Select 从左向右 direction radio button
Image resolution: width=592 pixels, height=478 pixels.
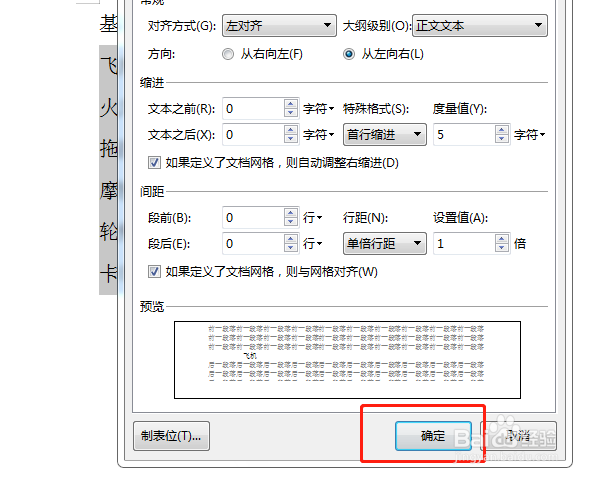coord(349,54)
